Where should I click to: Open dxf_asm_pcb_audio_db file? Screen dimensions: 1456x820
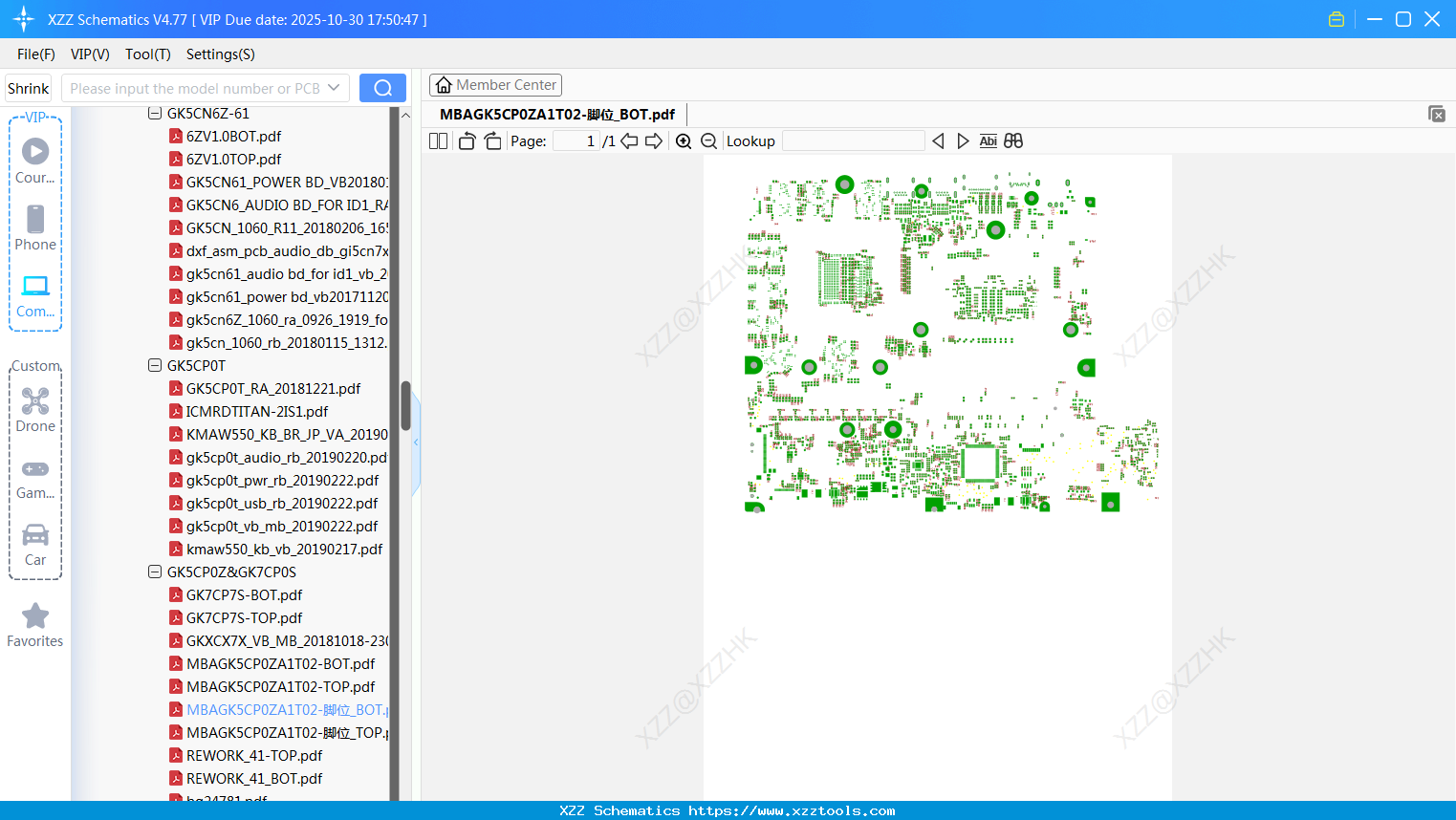coord(287,250)
